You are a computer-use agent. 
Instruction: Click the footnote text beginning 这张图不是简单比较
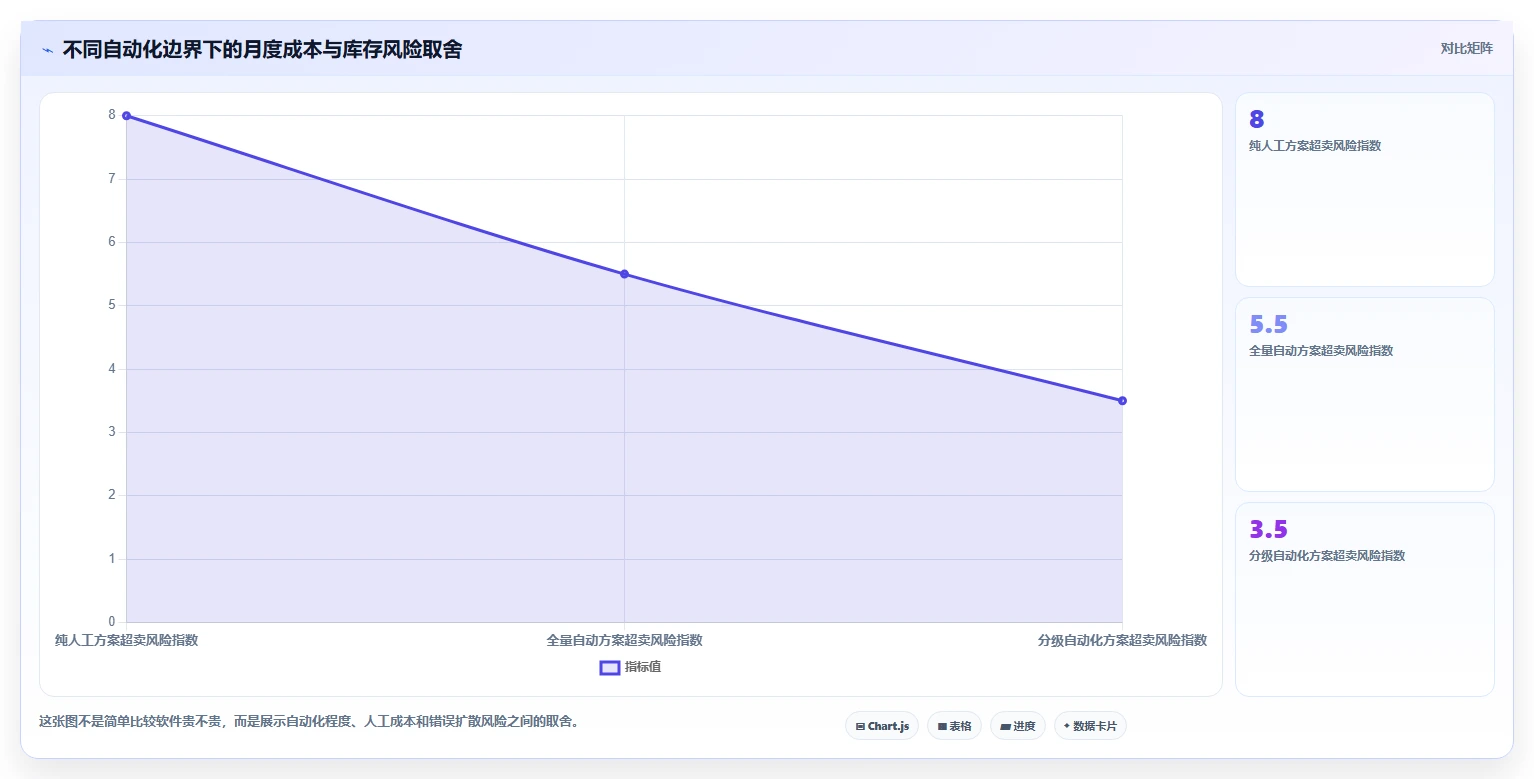click(x=309, y=721)
